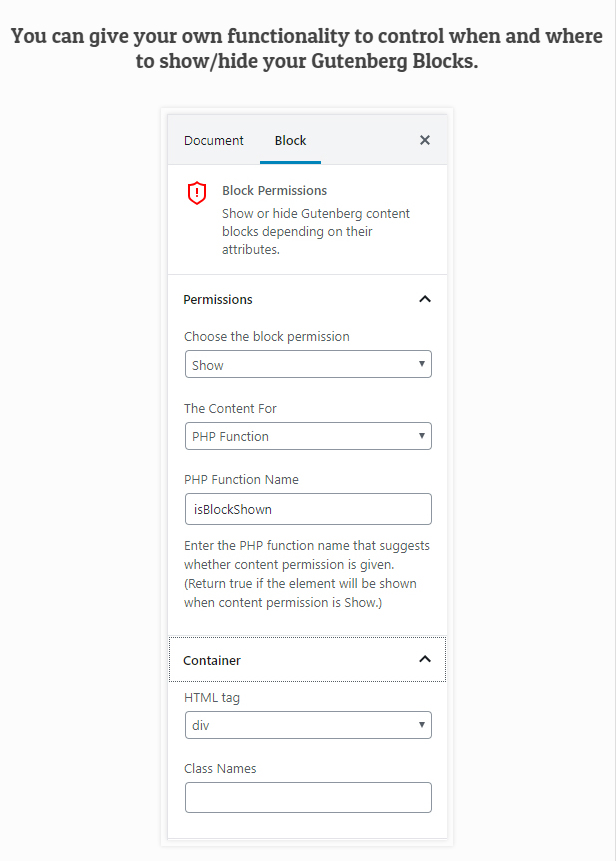Click the 'The Content For' label

click(230, 408)
